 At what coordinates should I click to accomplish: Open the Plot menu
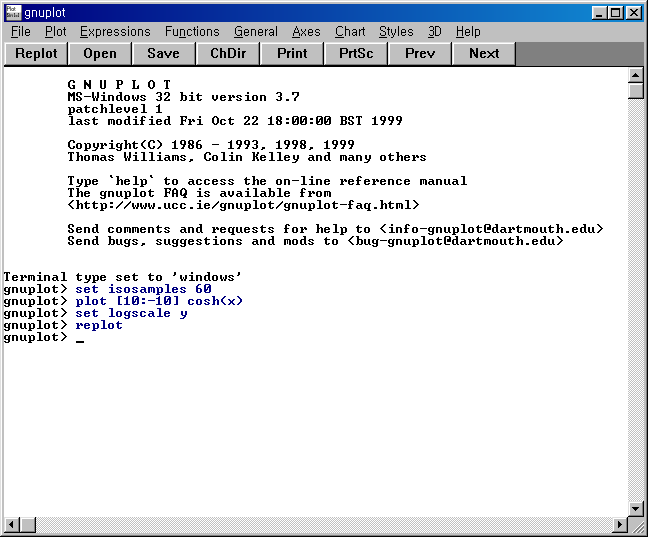[x=55, y=32]
